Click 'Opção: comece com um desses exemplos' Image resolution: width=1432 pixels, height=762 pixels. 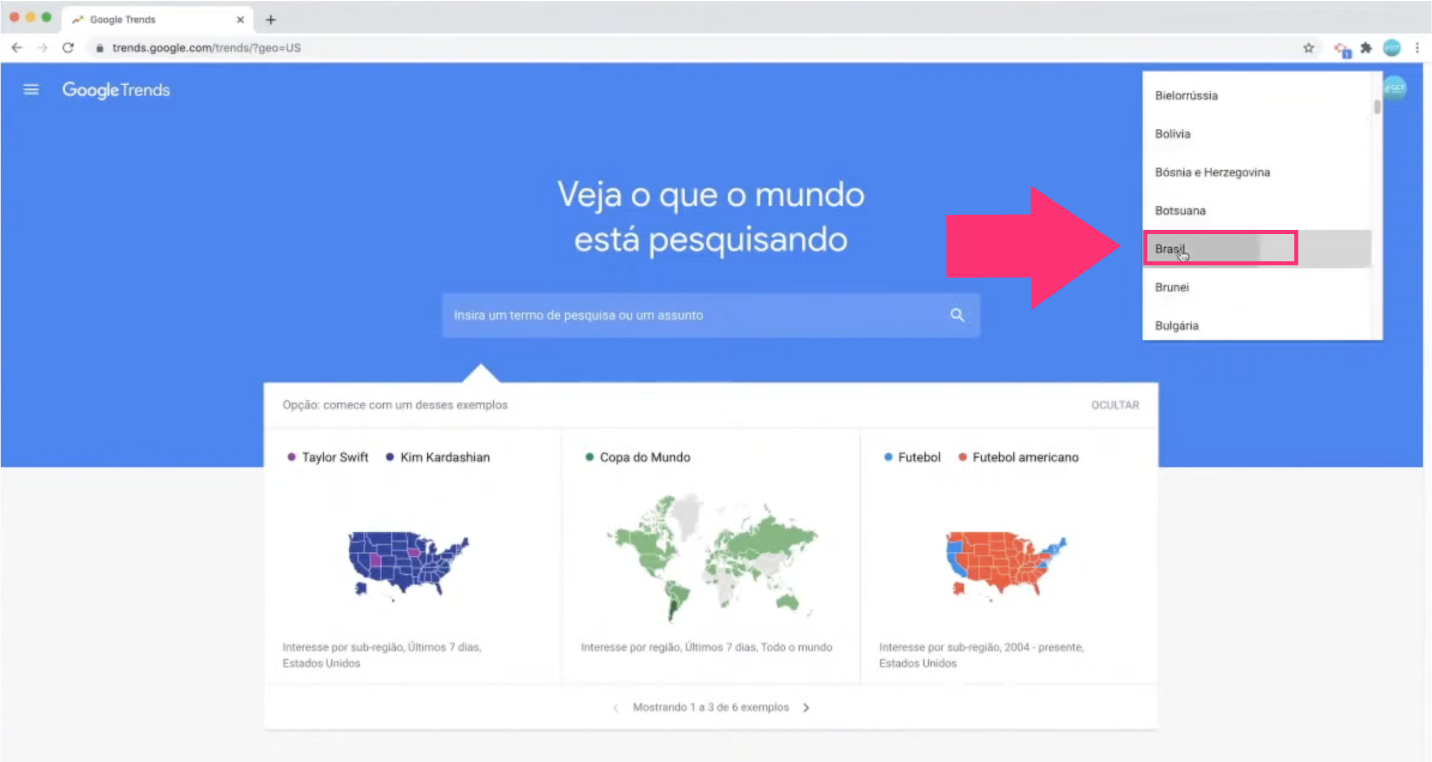(395, 405)
